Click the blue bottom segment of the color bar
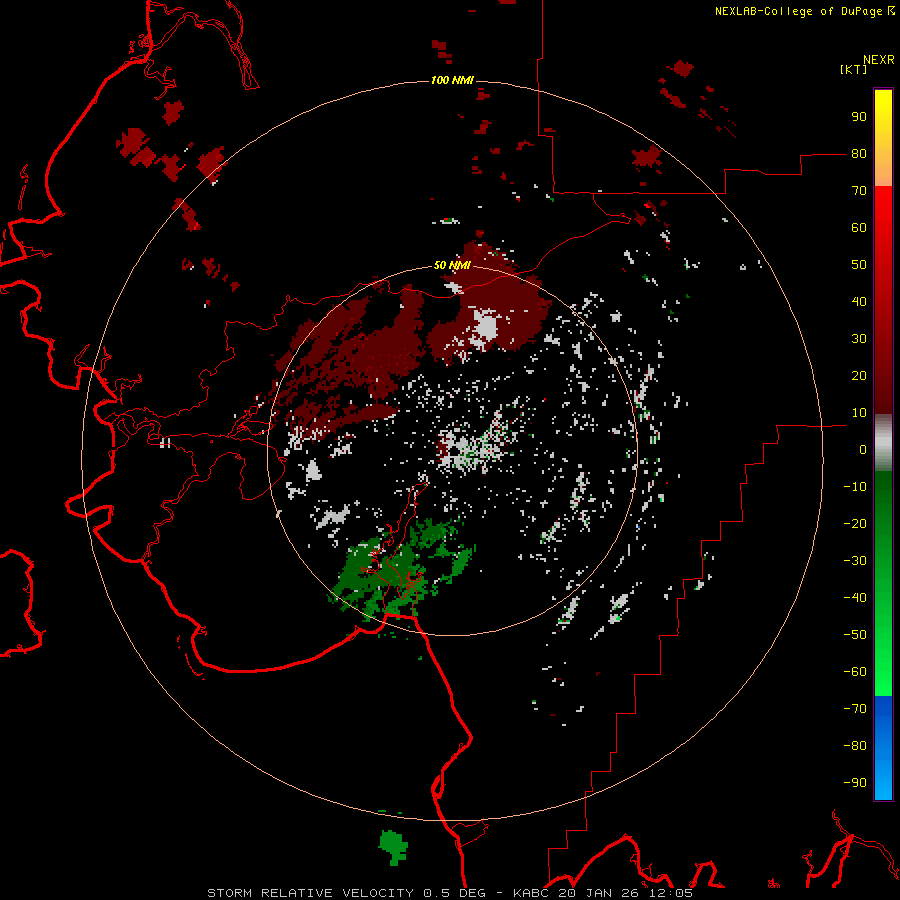900x900 pixels. coord(883,748)
